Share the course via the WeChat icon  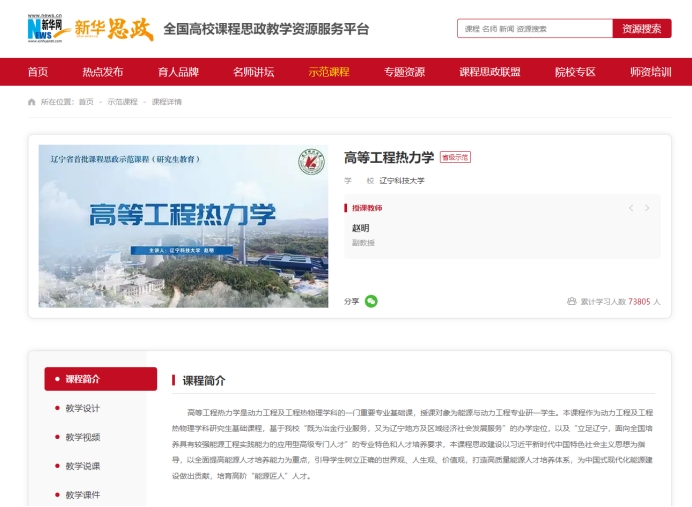[x=371, y=300]
